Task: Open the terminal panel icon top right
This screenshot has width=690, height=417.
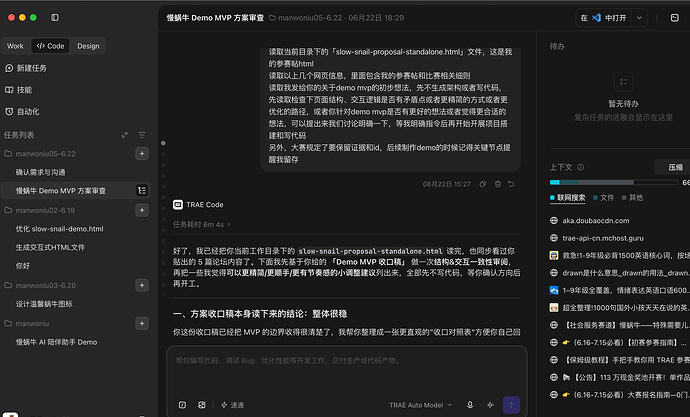Action: click(675, 18)
